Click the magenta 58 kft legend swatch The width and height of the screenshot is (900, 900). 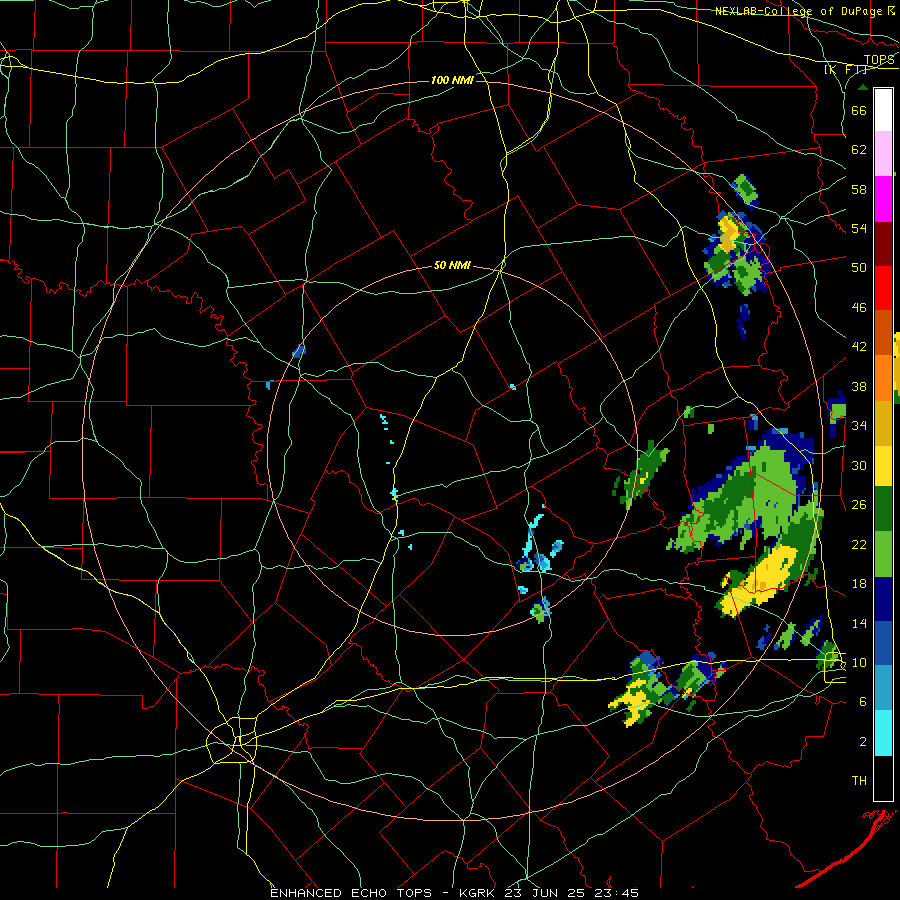pyautogui.click(x=883, y=199)
